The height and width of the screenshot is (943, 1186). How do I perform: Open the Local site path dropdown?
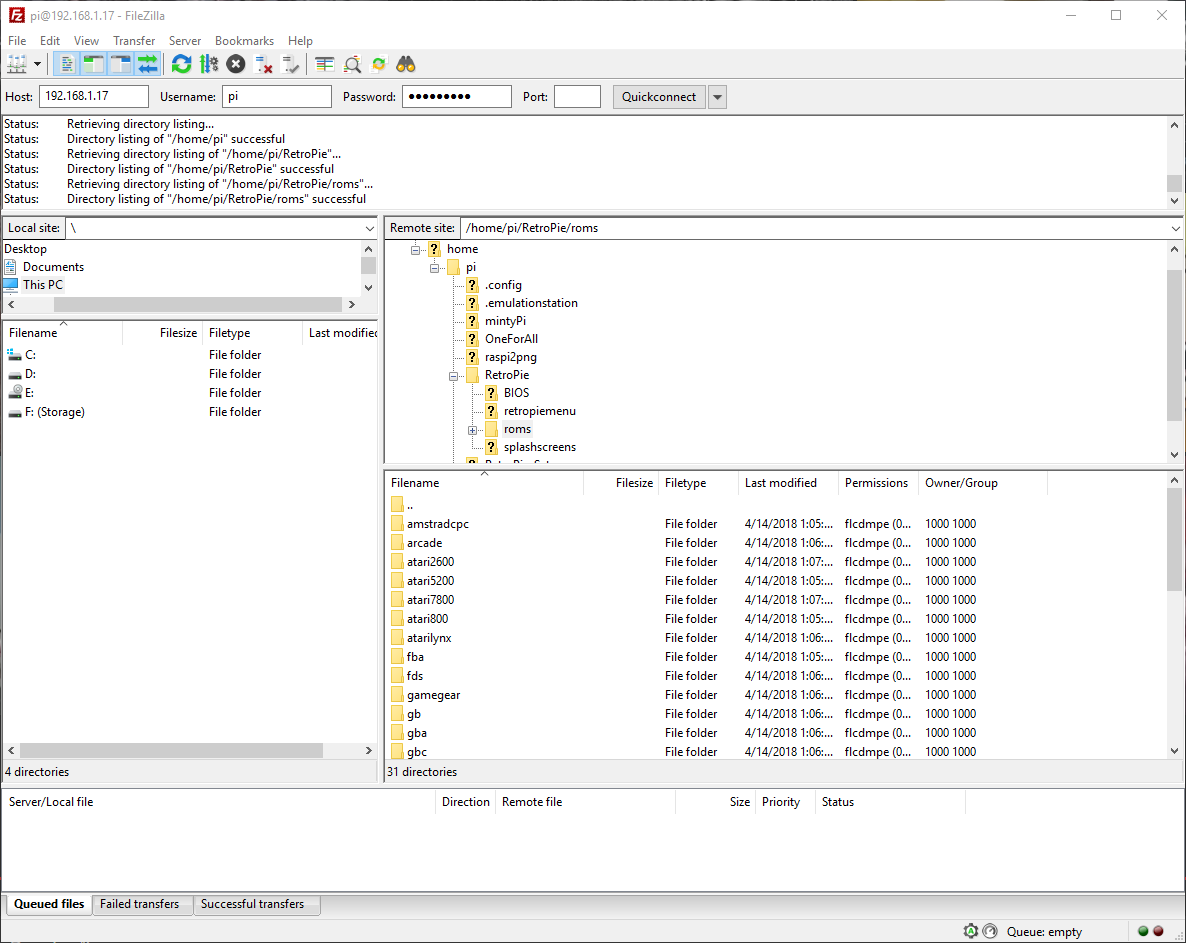369,228
